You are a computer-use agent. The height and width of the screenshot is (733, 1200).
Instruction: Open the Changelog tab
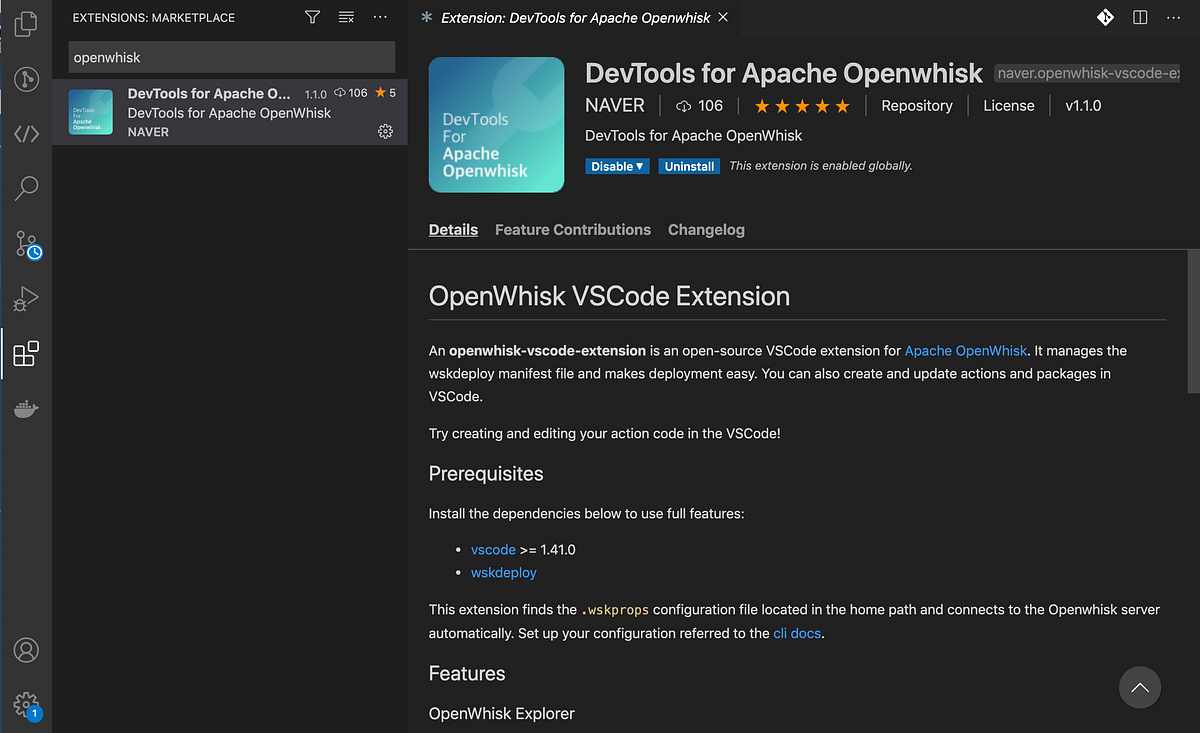tap(706, 229)
